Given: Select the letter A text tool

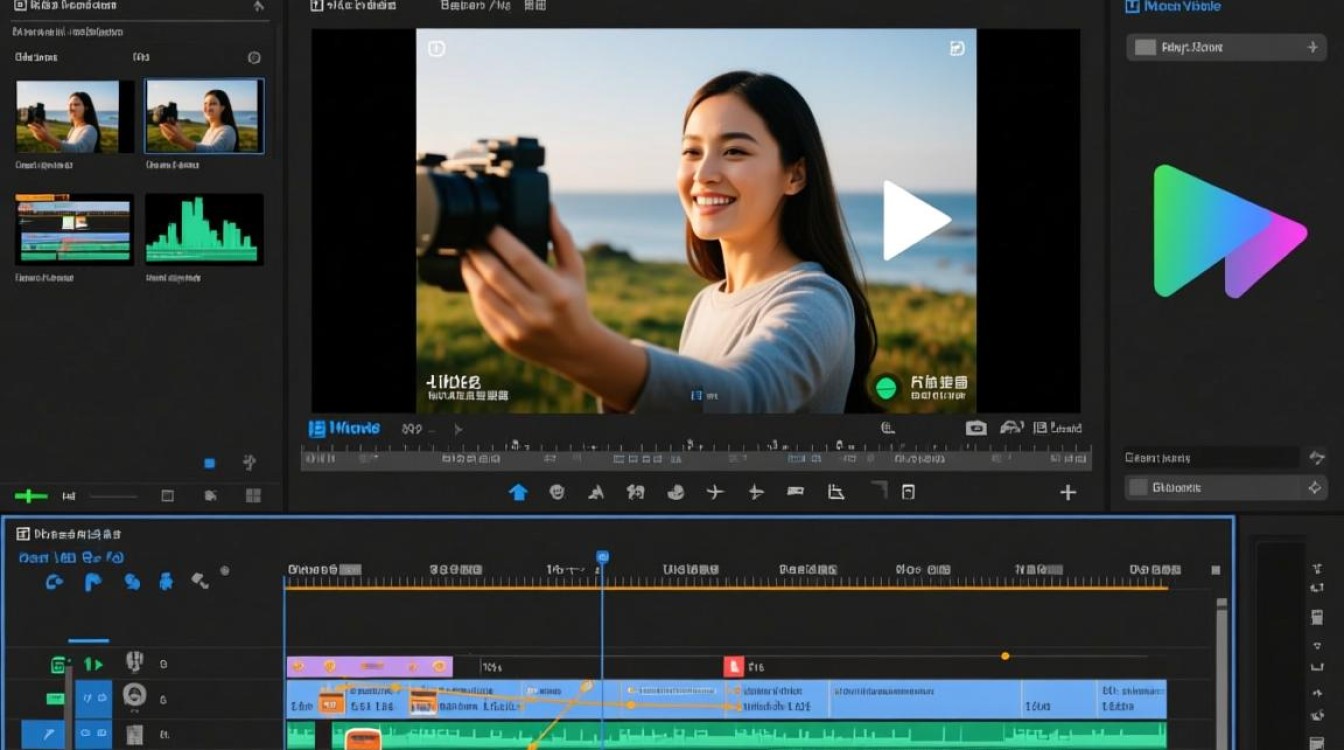Looking at the screenshot, I should pos(596,492).
